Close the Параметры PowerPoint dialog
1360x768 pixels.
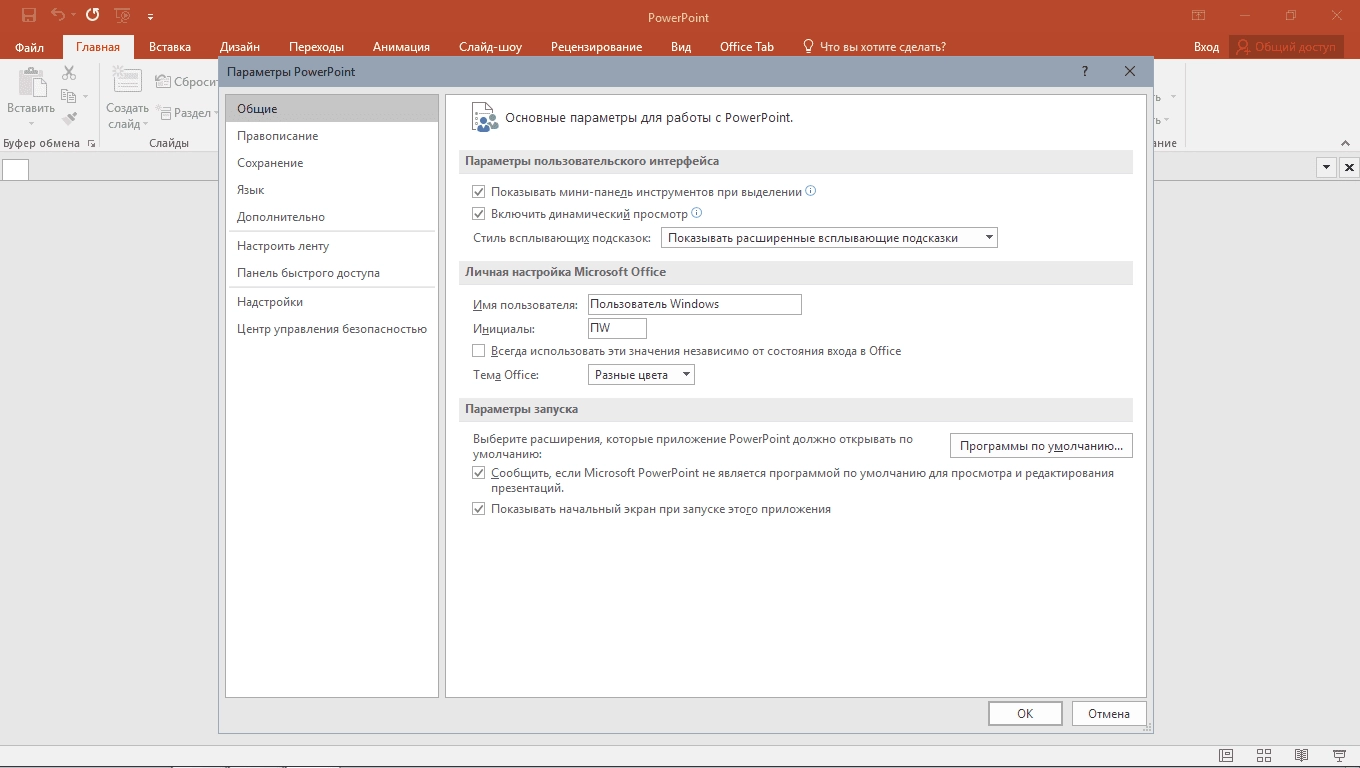click(1130, 72)
